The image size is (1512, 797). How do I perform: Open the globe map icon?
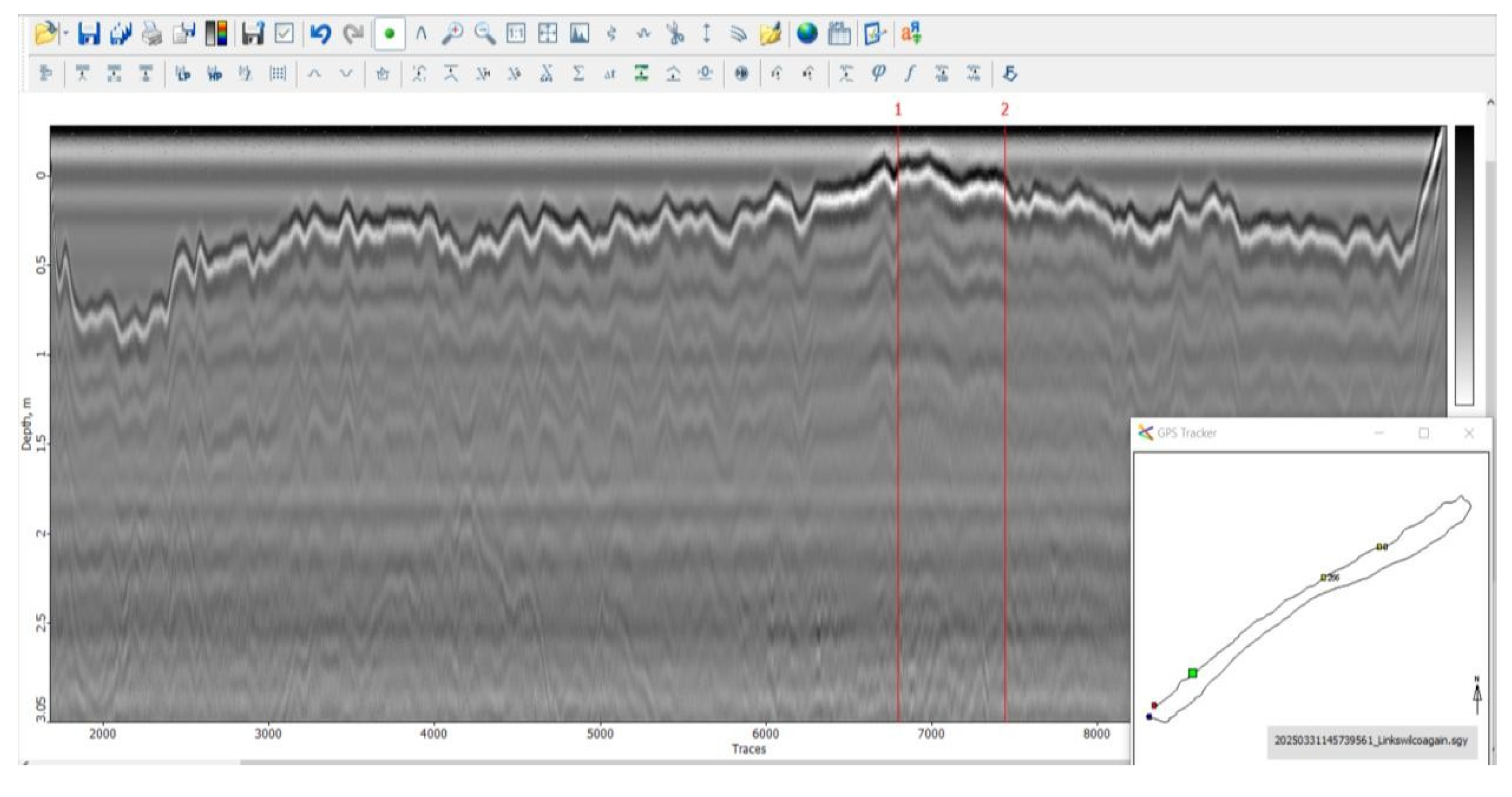(807, 33)
